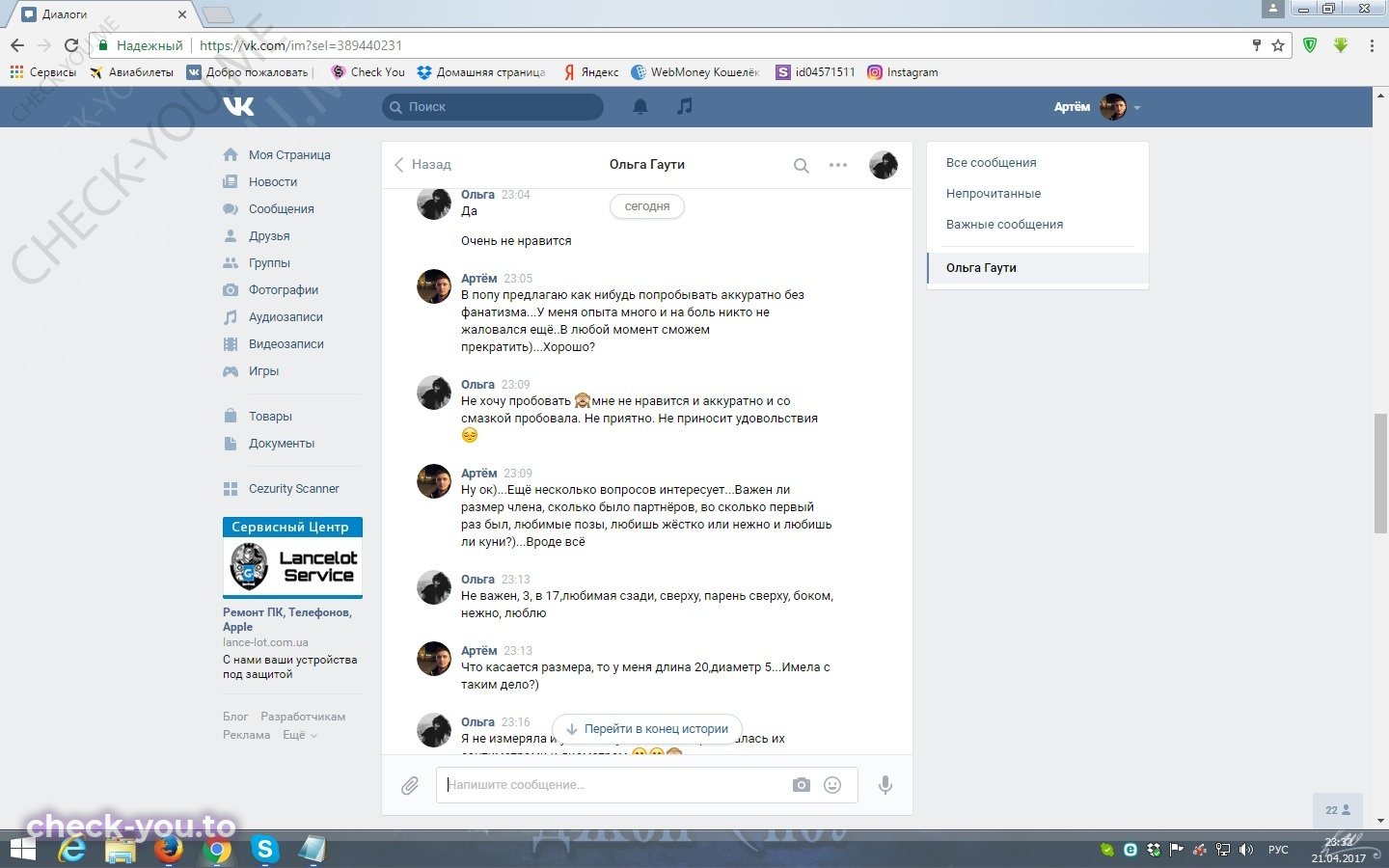Open Ольга Гаути profile from chat title
The image size is (1389, 868).
tap(647, 165)
